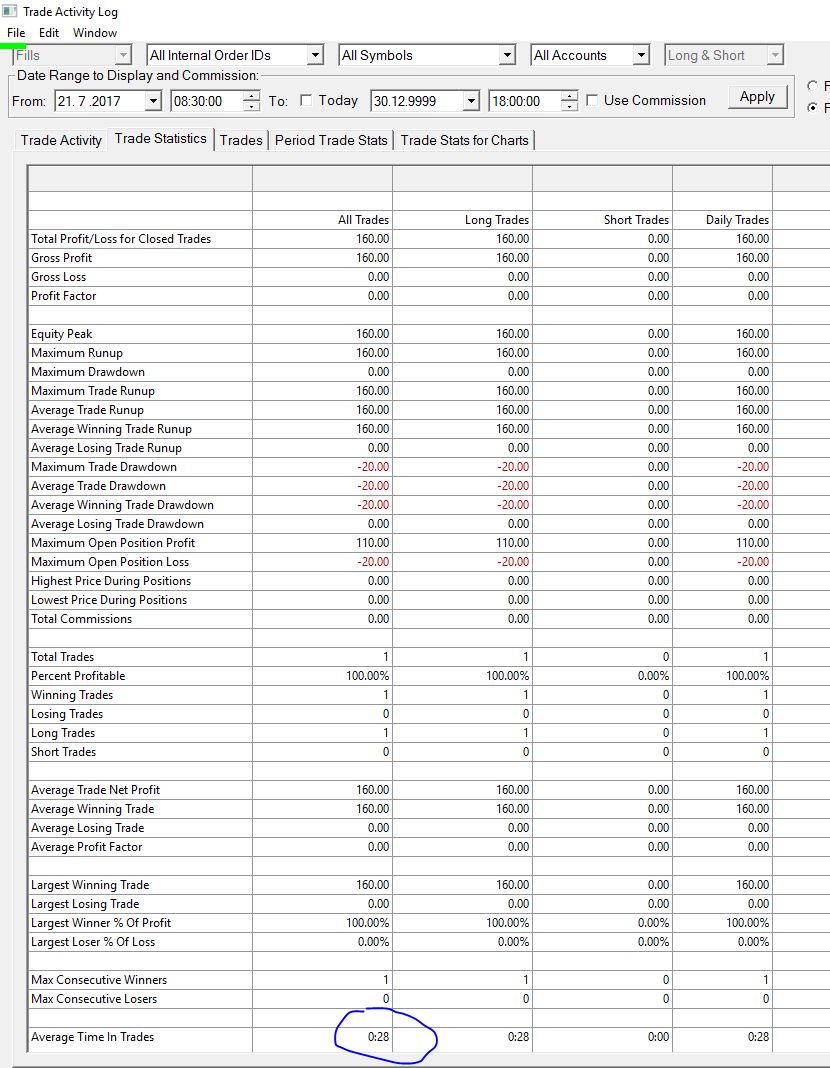Viewport: 830px width, 1068px height.
Task: Expand the Fills dropdown
Action: click(x=123, y=55)
